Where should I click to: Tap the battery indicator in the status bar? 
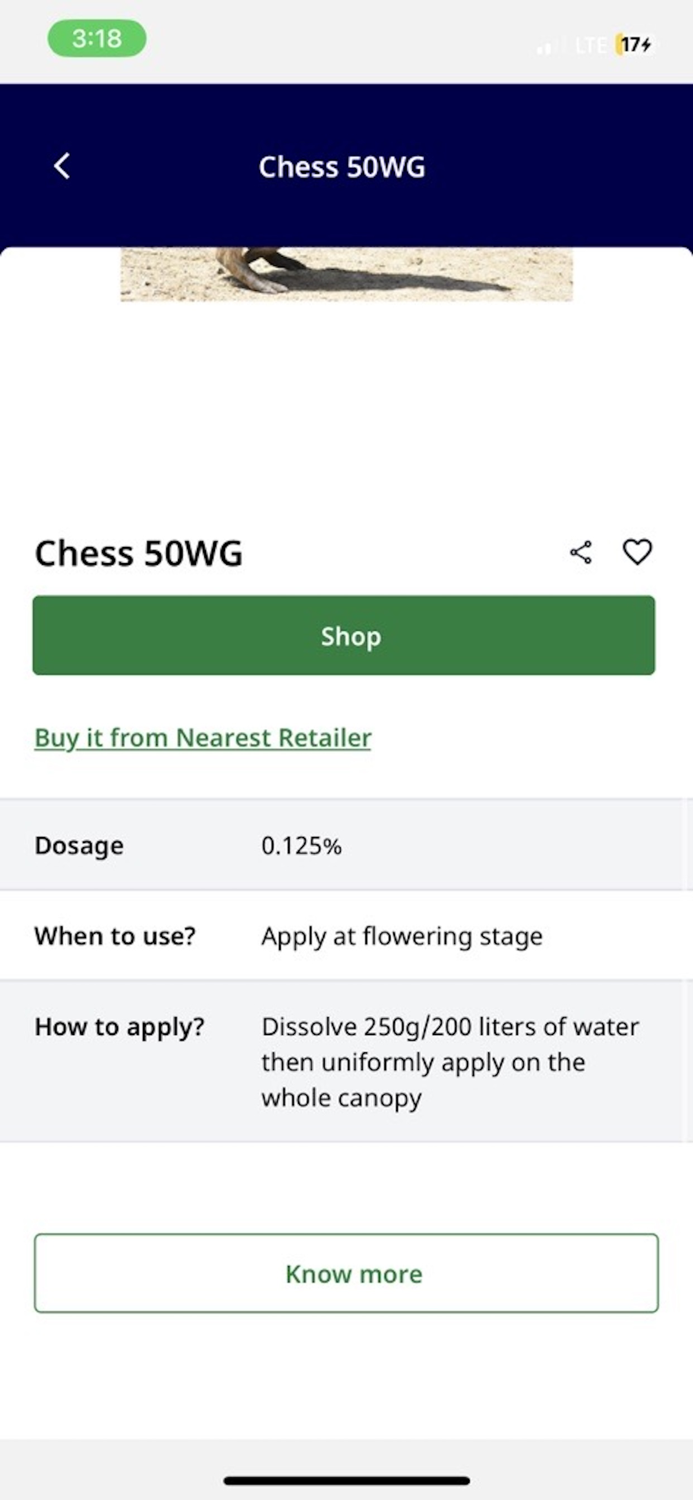point(631,45)
